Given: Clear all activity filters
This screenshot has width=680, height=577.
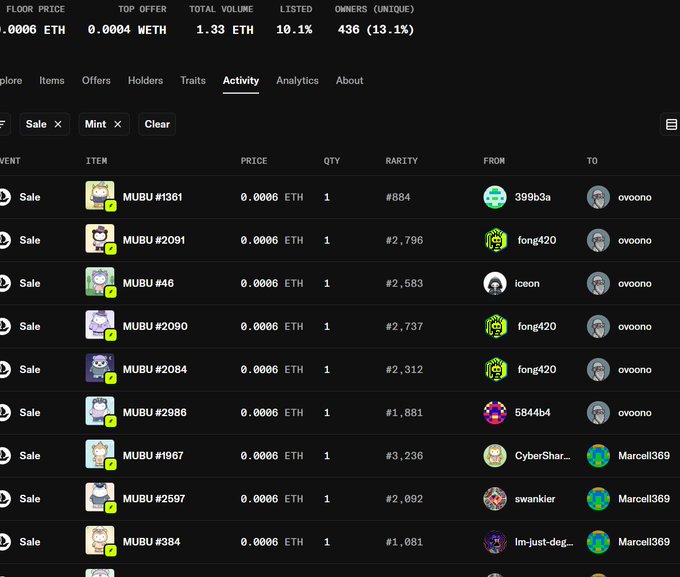Looking at the screenshot, I should click(x=157, y=125).
